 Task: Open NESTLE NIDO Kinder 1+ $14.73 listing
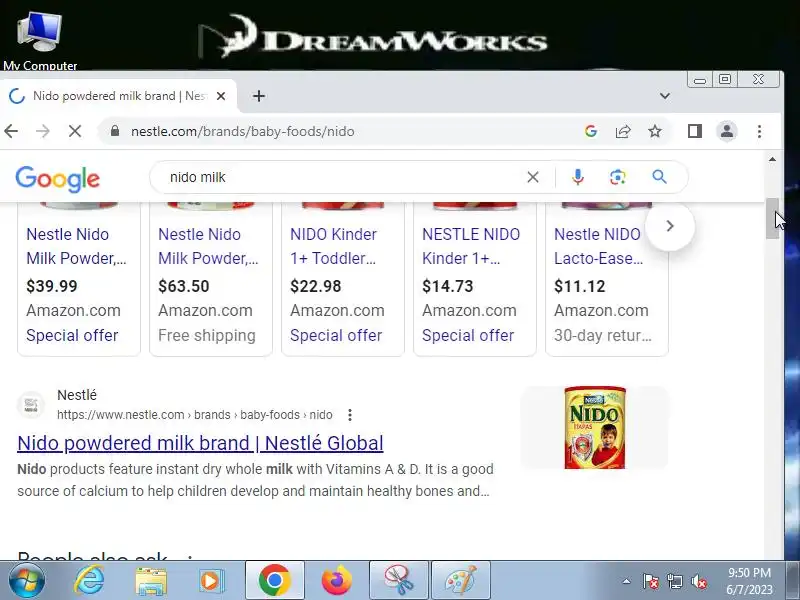471,246
